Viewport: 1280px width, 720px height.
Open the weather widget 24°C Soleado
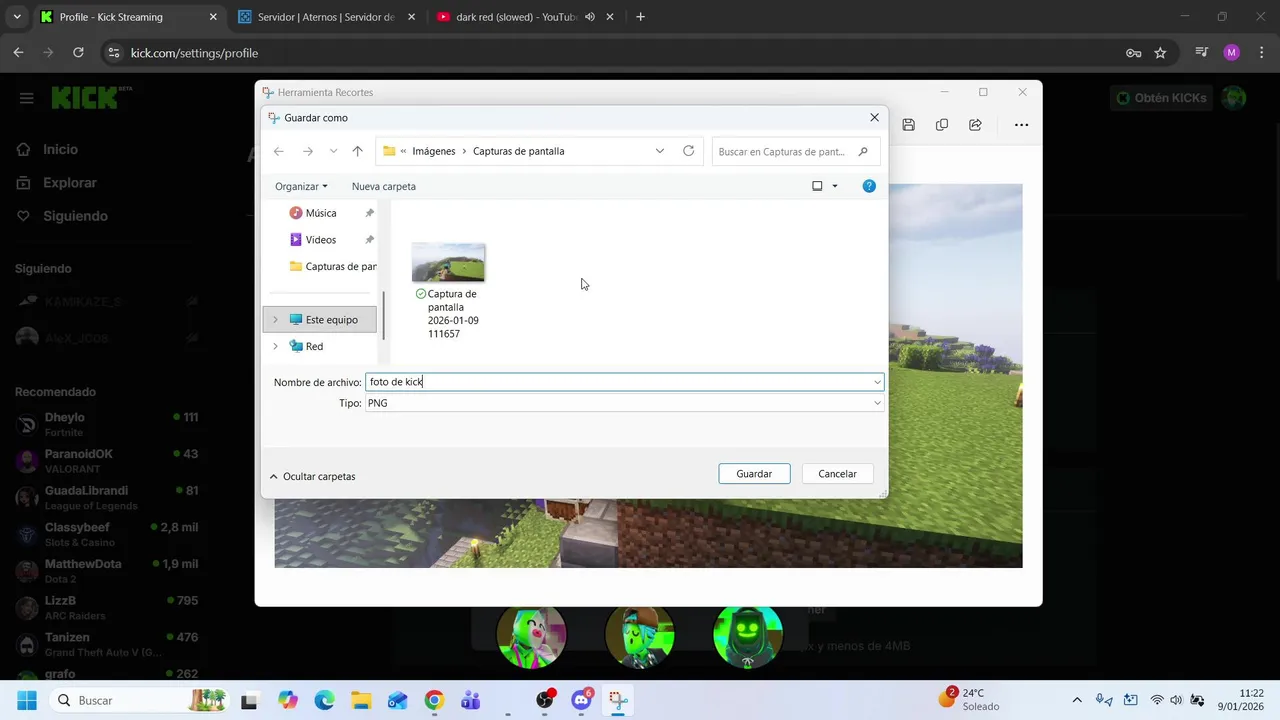pyautogui.click(x=969, y=700)
